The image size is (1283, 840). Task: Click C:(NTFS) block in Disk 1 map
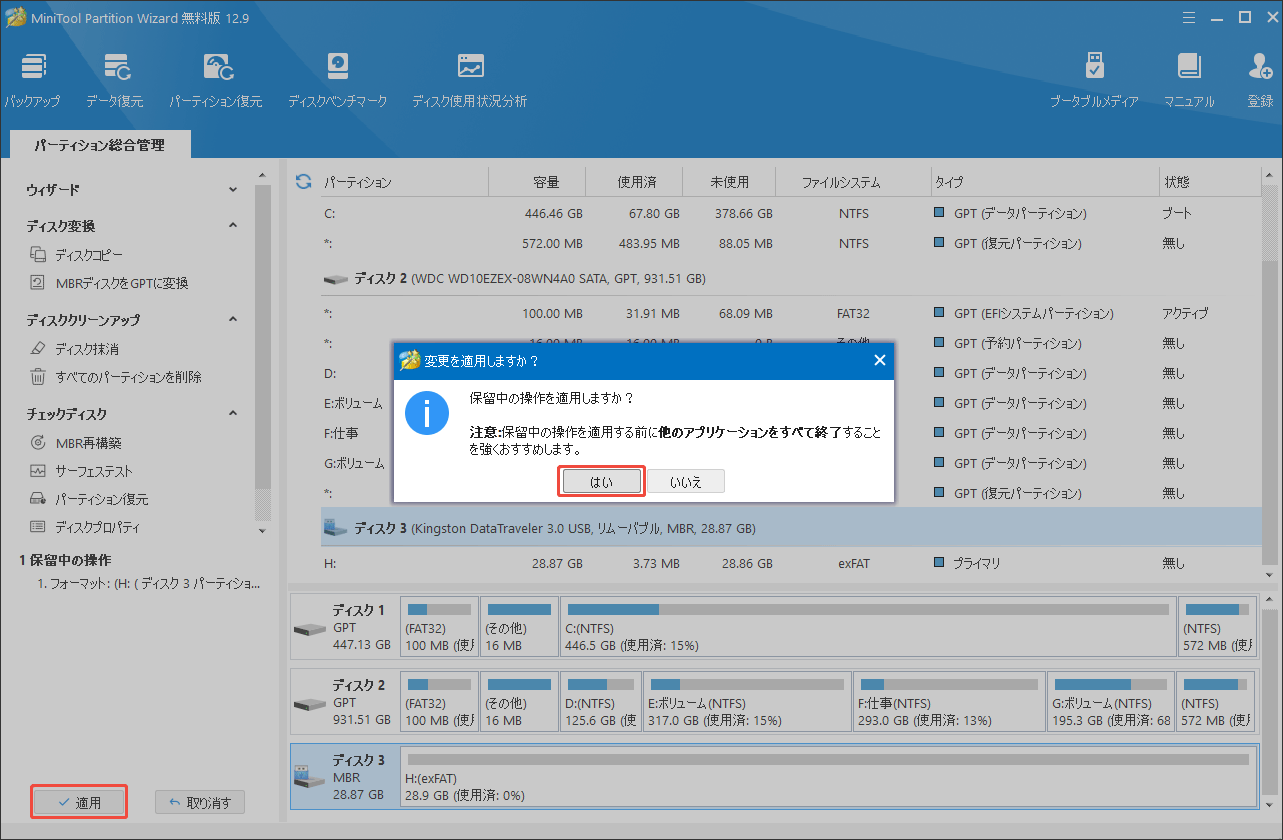click(867, 627)
